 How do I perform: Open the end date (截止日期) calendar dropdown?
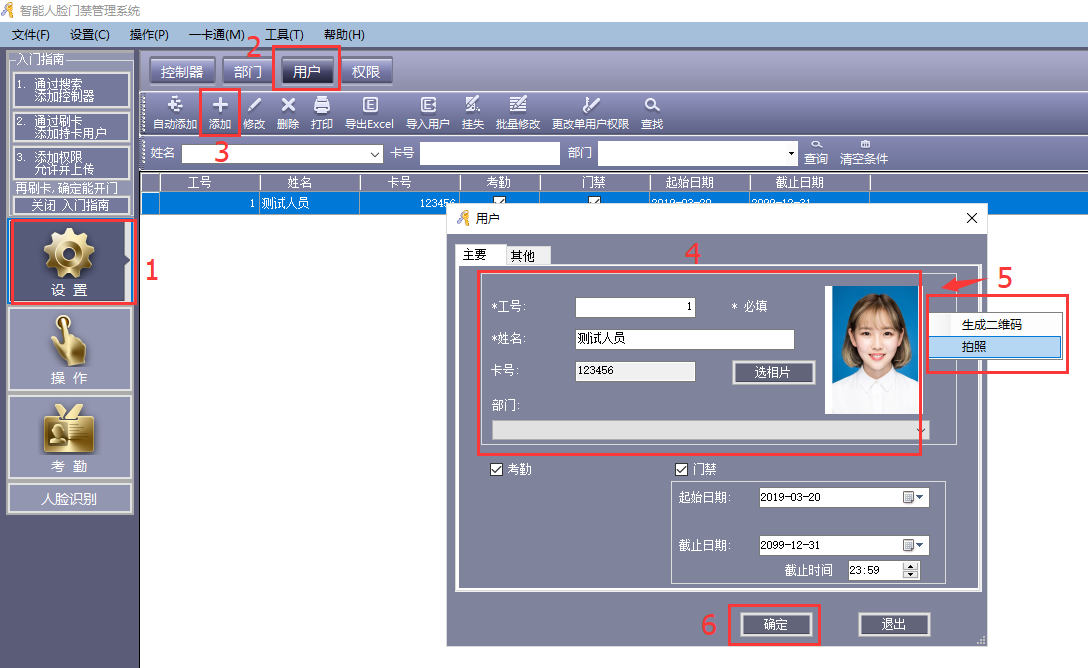click(914, 545)
